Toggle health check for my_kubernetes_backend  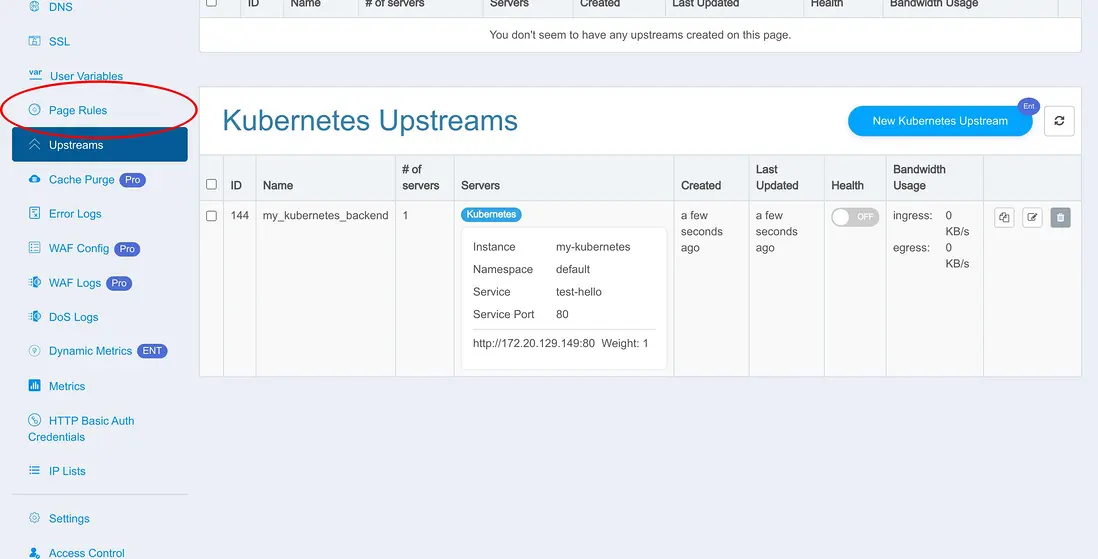(855, 216)
